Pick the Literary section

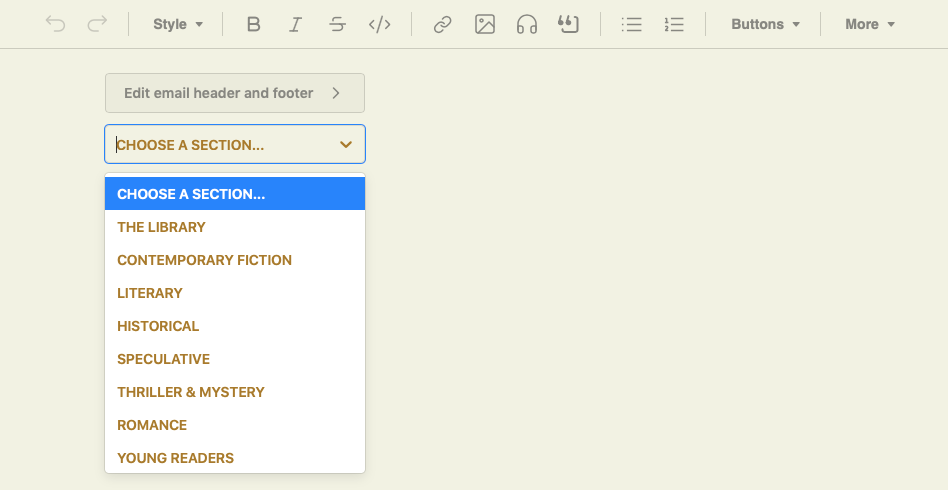235,293
